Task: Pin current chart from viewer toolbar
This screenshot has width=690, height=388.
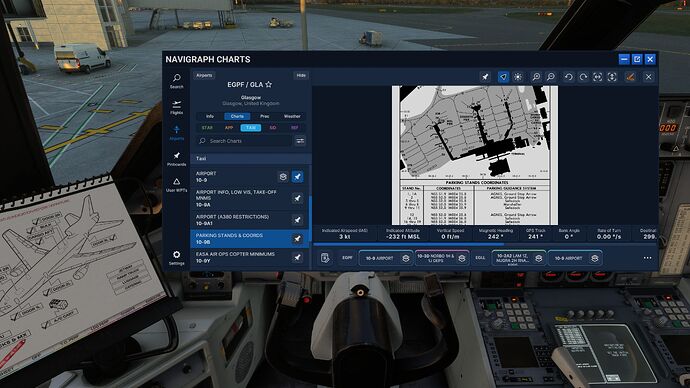Action: tap(485, 77)
